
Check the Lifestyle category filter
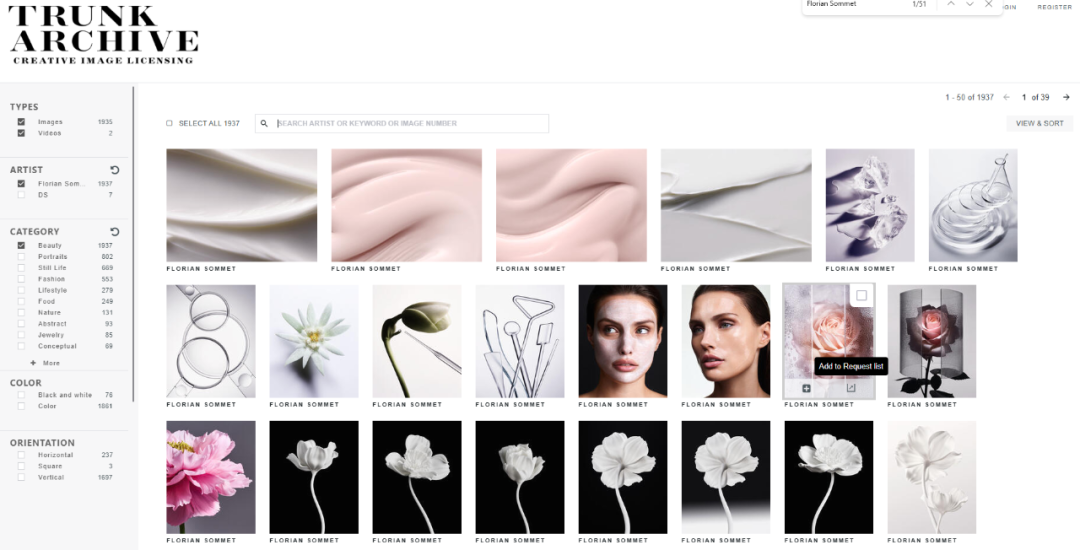pos(21,290)
